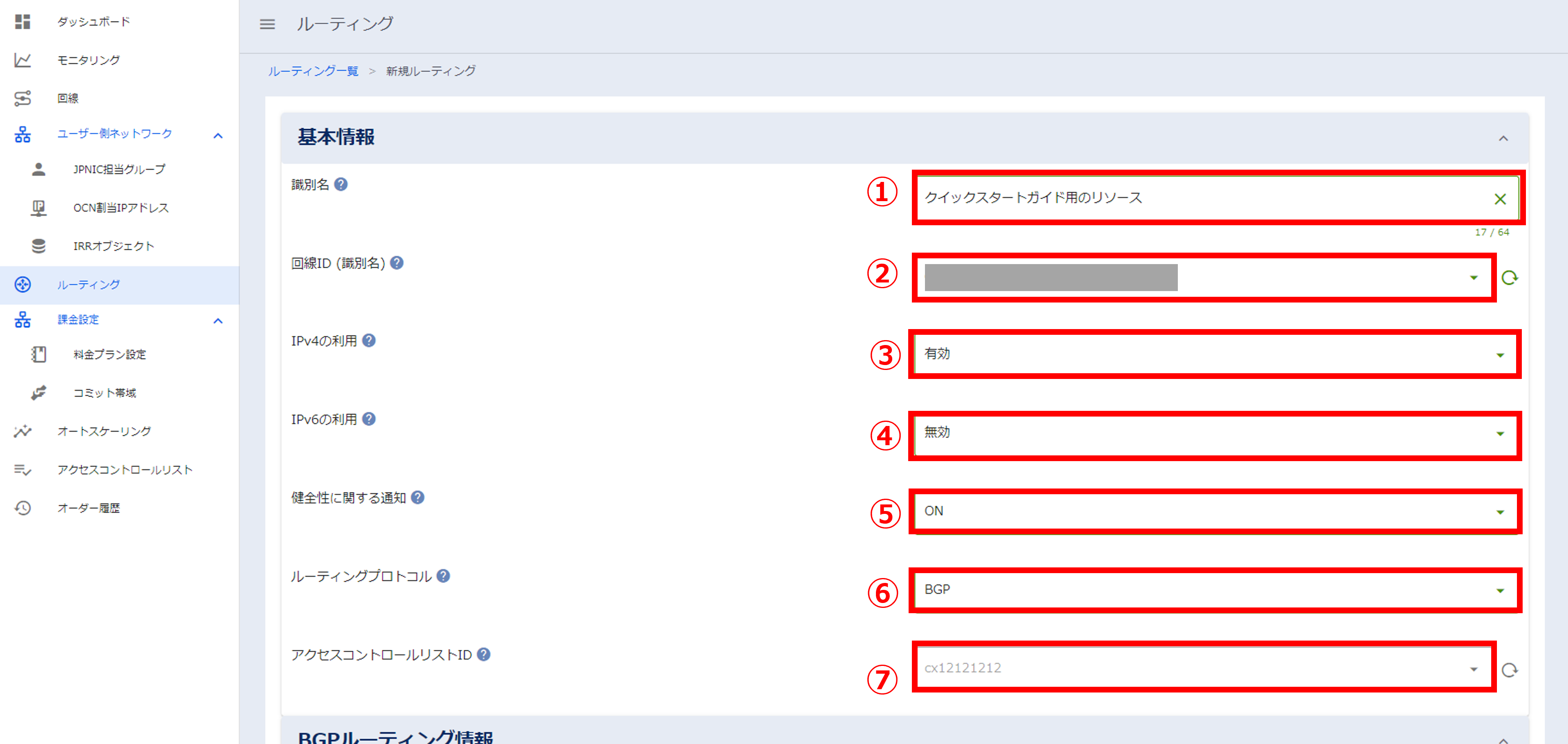Collapse the ユーザー側ネットワーク sidebar group
The width and height of the screenshot is (1568, 744).
218,135
